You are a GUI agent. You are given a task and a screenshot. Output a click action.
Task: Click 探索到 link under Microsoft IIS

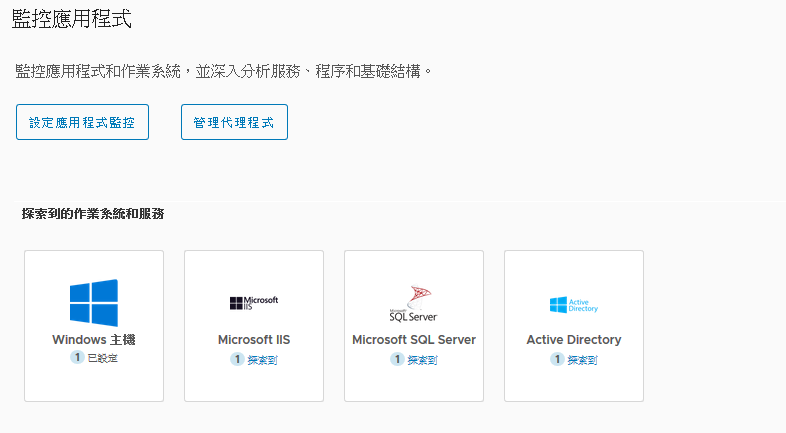262,359
